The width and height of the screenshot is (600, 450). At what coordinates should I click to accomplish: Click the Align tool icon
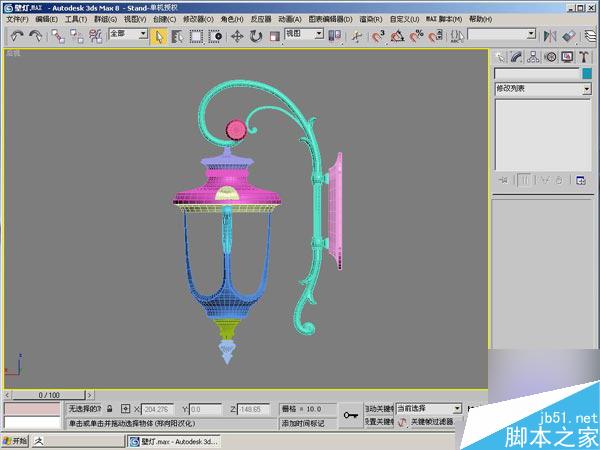point(569,36)
